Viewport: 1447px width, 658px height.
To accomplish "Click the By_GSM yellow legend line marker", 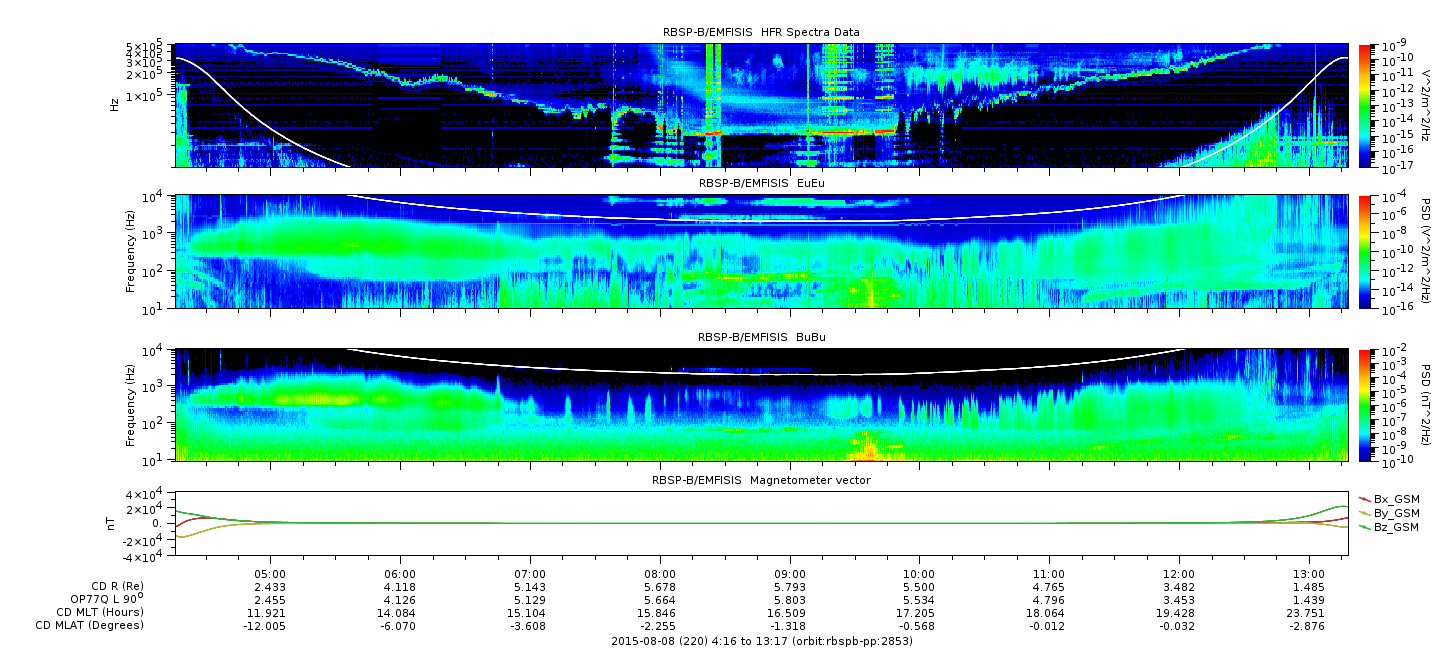I will click(x=1364, y=512).
